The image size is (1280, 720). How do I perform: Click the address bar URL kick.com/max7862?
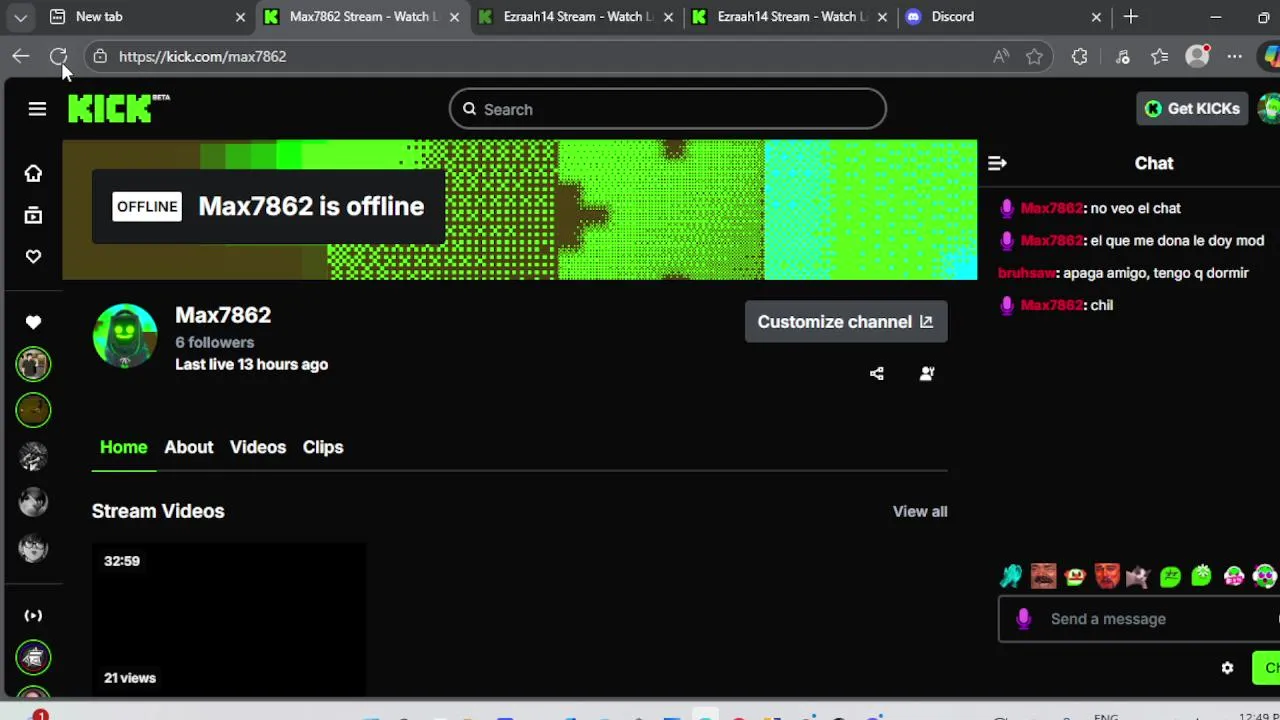[x=203, y=57]
